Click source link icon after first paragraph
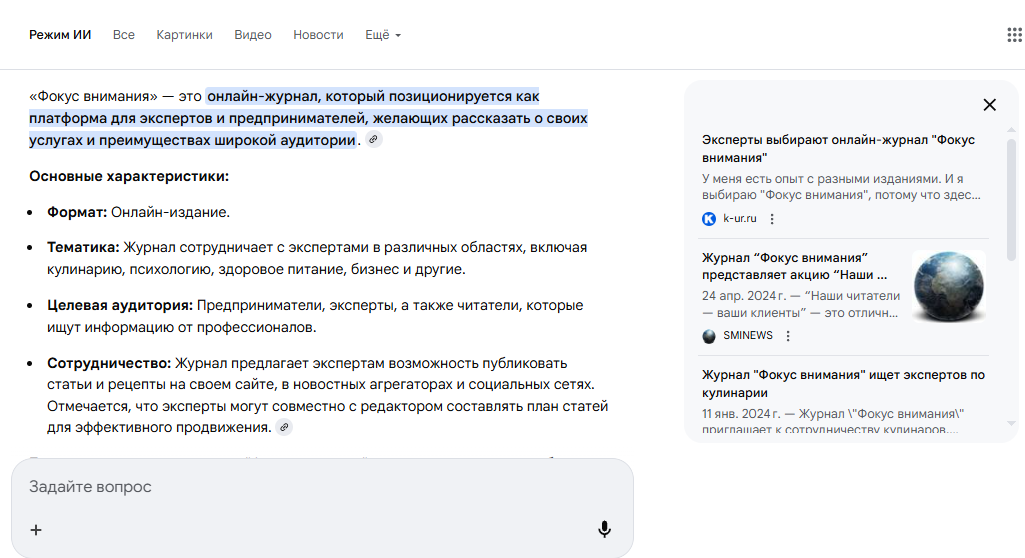This screenshot has width=1025, height=558. click(373, 140)
